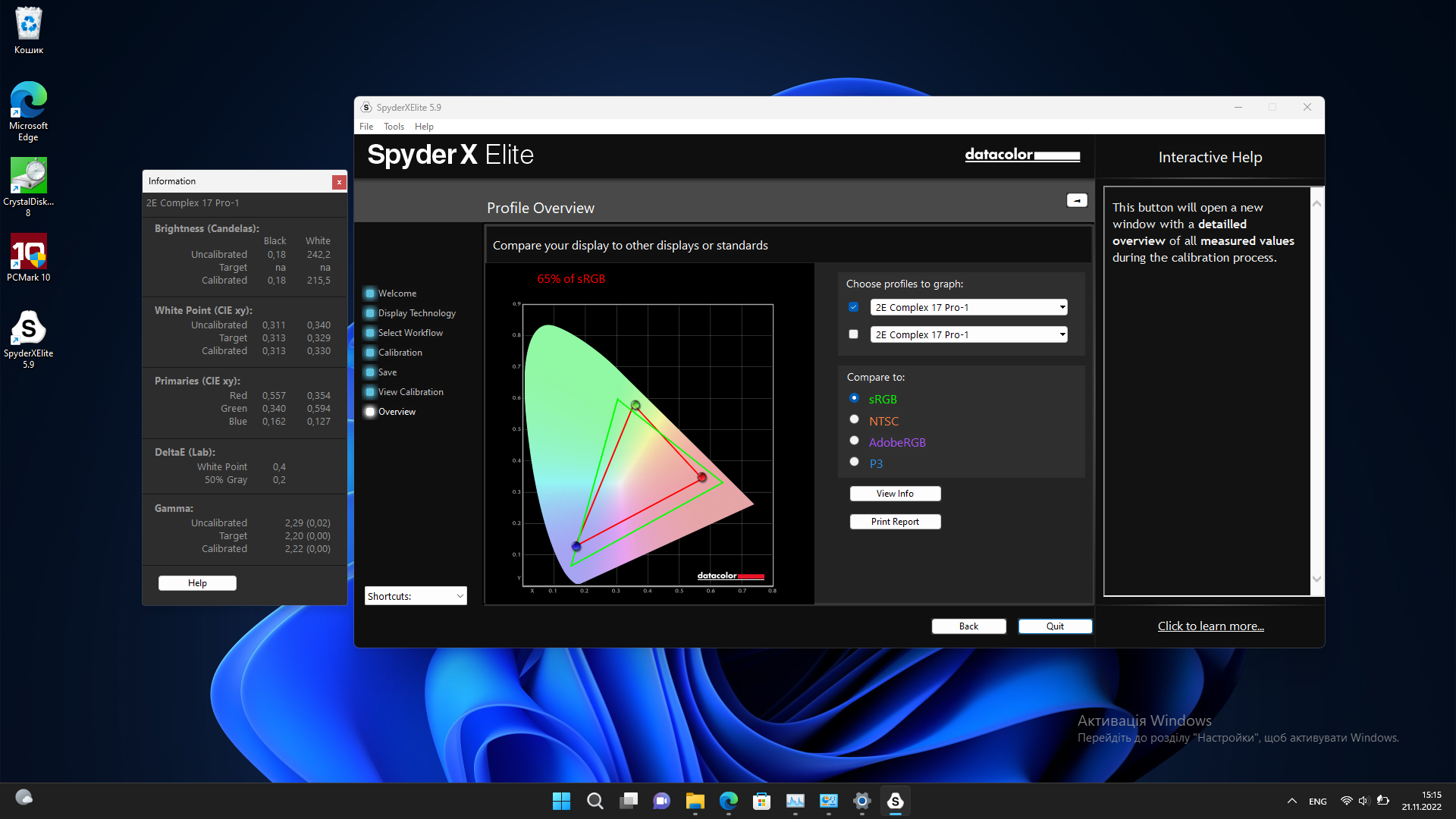Open the weather widget on taskbar
The width and height of the screenshot is (1456, 819).
coord(24,797)
